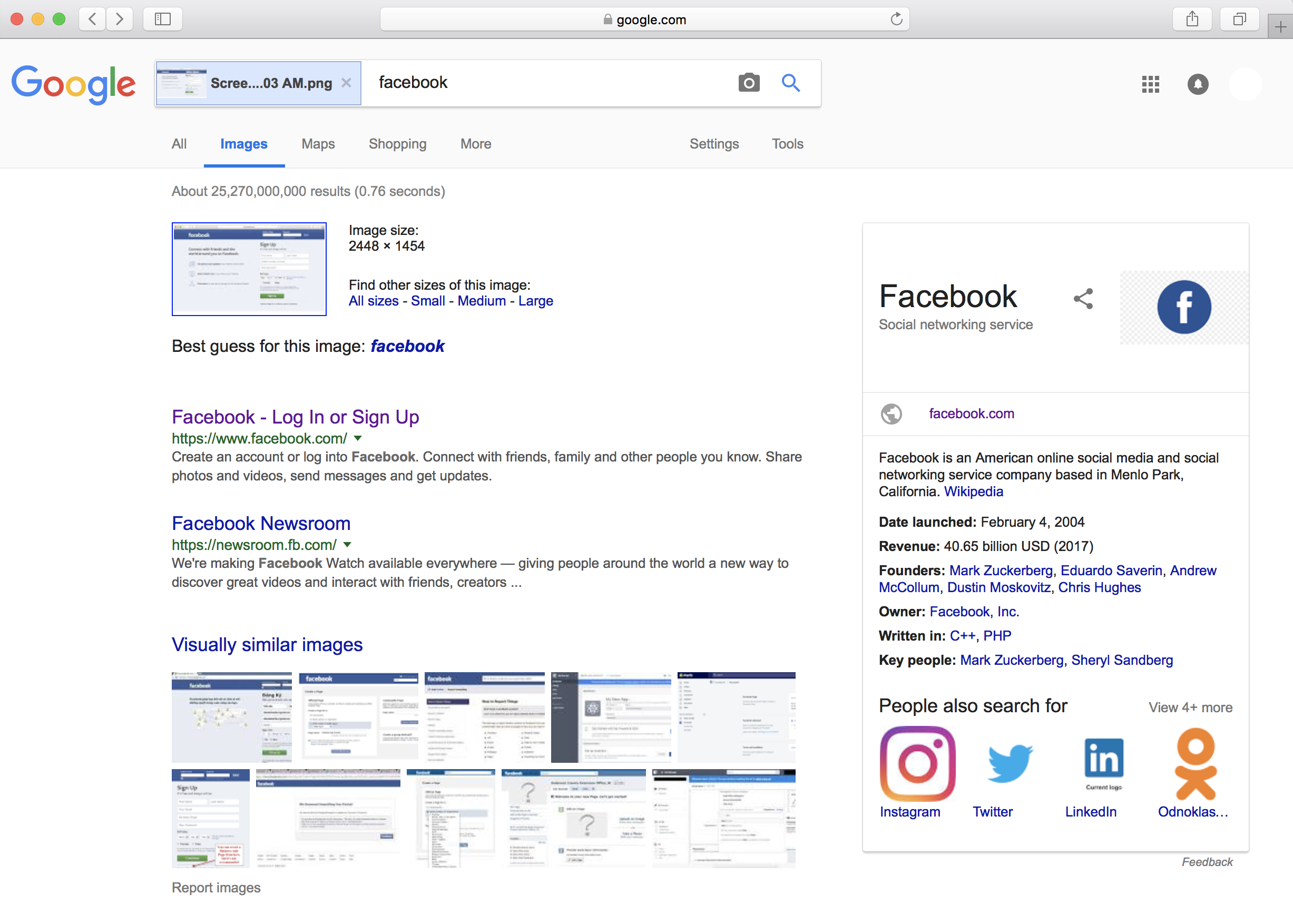
Task: Open the first visually similar image thumbnail
Action: pos(232,717)
